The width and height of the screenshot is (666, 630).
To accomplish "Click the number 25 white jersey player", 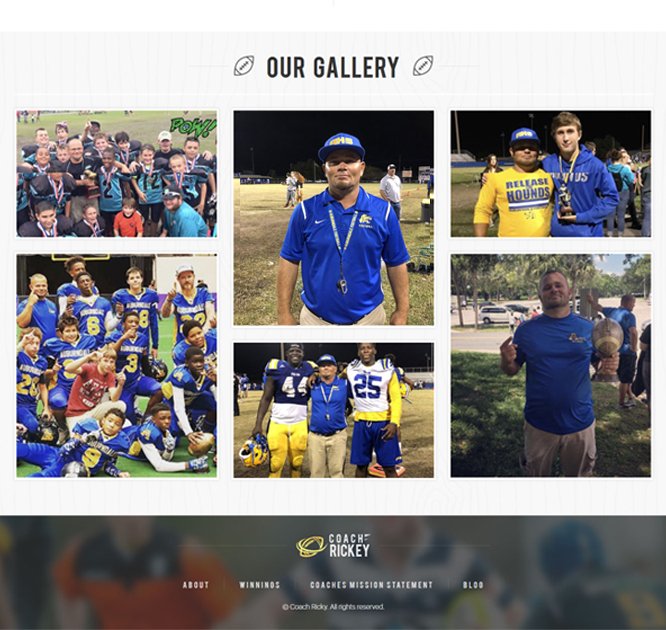I will (x=373, y=410).
